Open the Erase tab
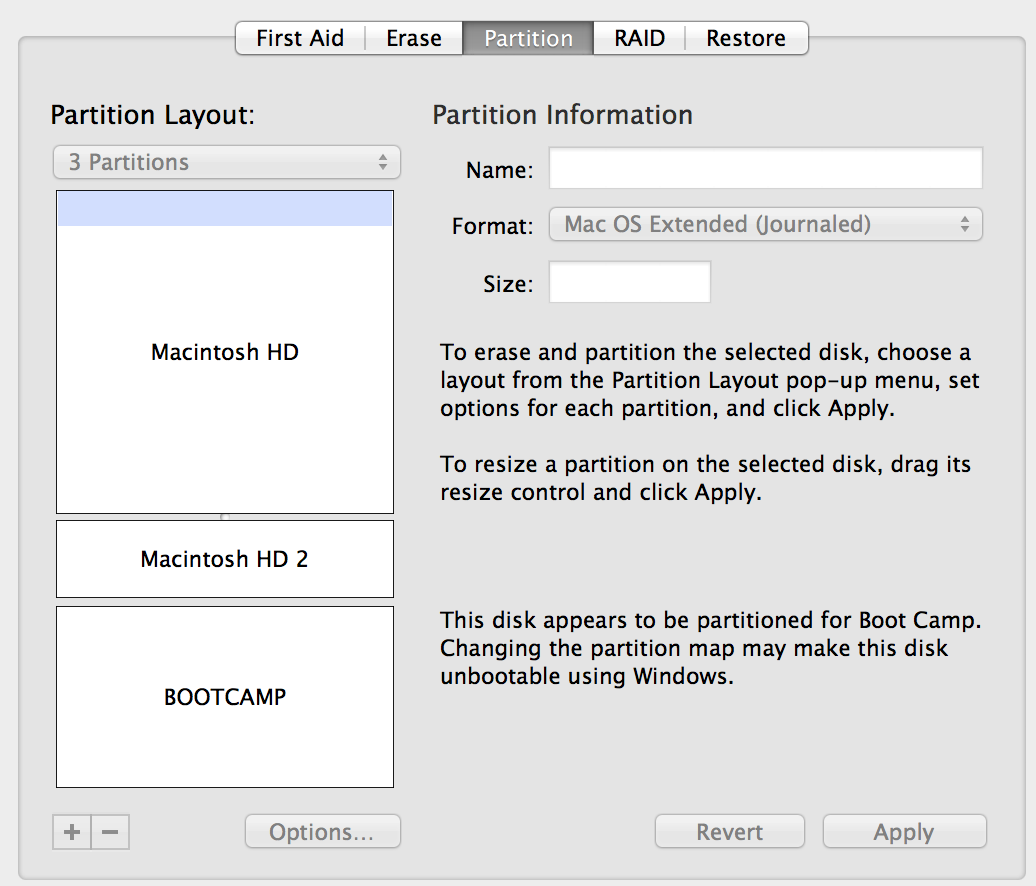 click(x=414, y=38)
